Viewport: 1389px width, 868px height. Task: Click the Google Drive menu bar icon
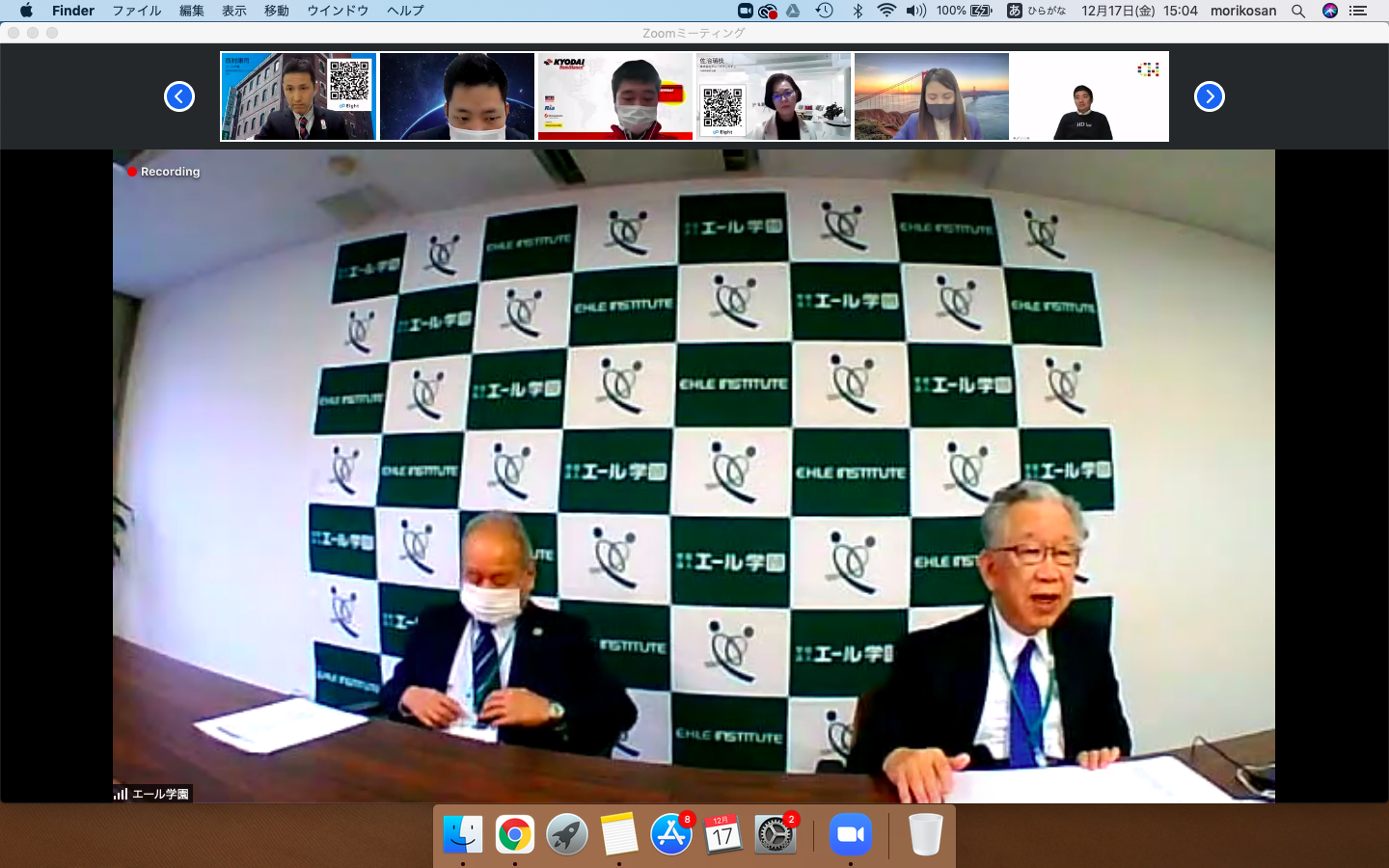(x=793, y=11)
